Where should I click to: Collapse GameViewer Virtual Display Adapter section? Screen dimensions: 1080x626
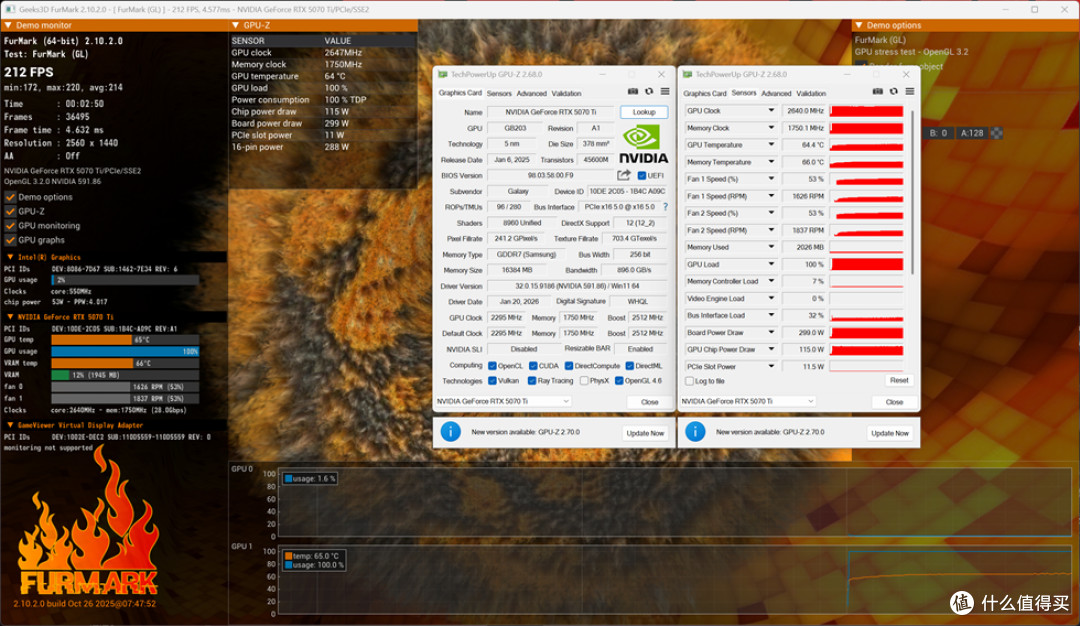10,425
